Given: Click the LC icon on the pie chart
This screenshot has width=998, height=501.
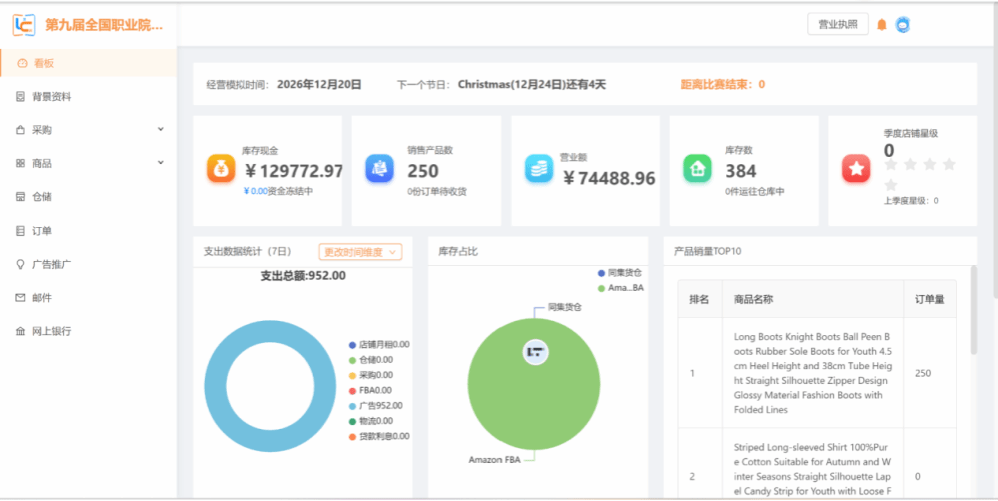Looking at the screenshot, I should [x=536, y=352].
